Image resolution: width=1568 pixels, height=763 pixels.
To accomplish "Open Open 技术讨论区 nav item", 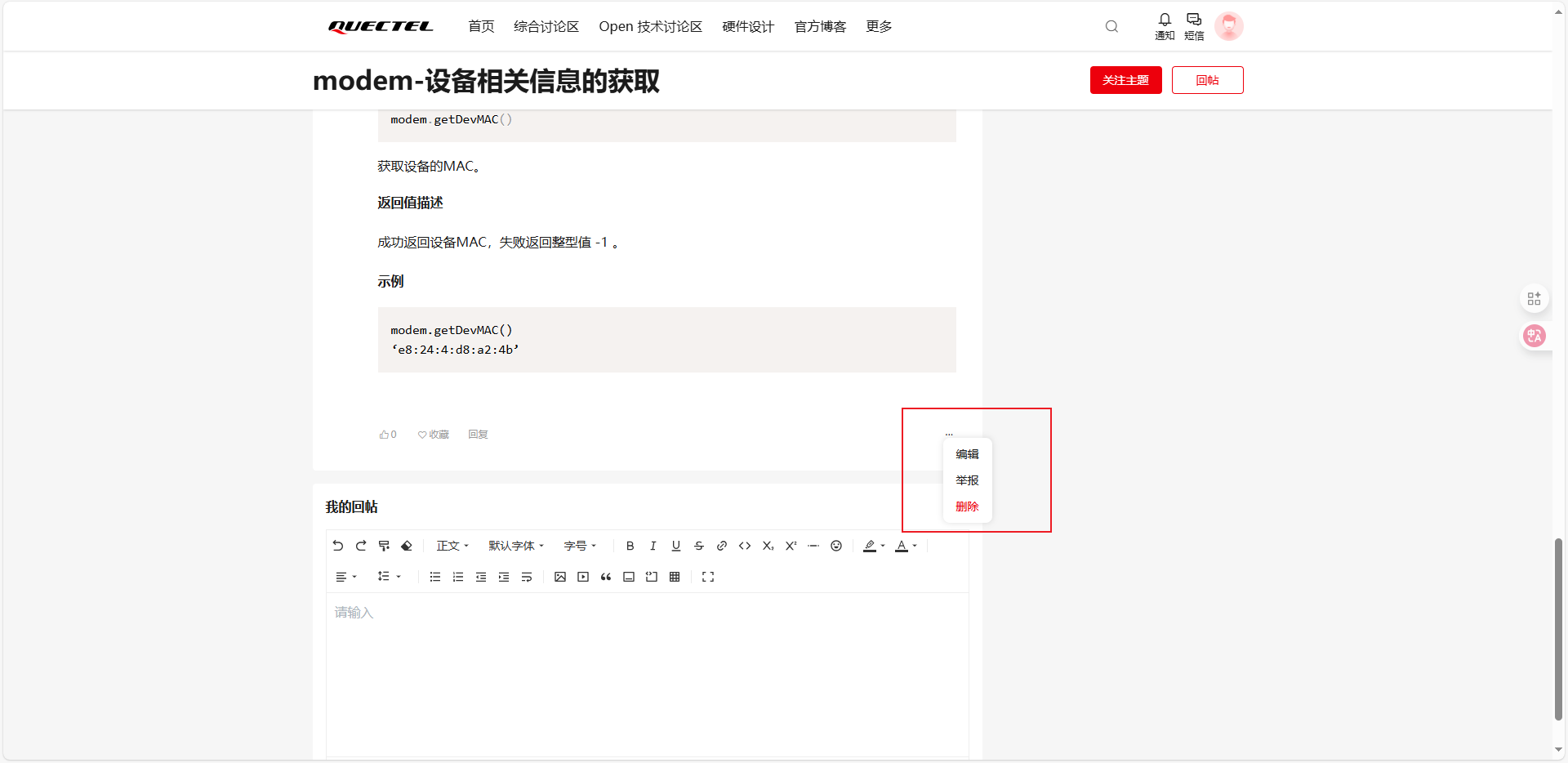I will (x=650, y=26).
